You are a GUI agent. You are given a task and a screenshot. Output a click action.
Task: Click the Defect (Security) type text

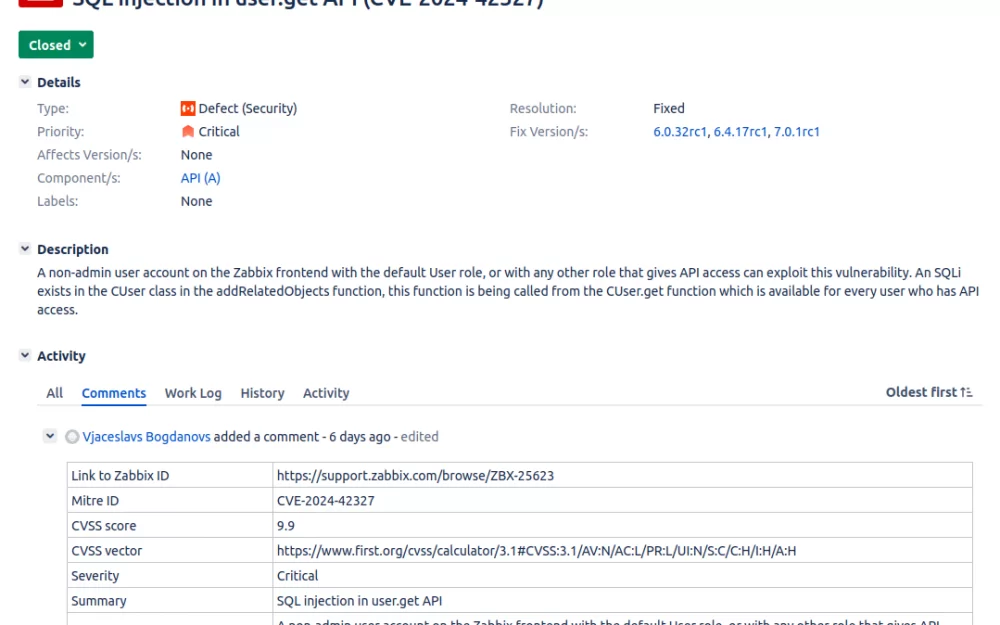pyautogui.click(x=247, y=108)
